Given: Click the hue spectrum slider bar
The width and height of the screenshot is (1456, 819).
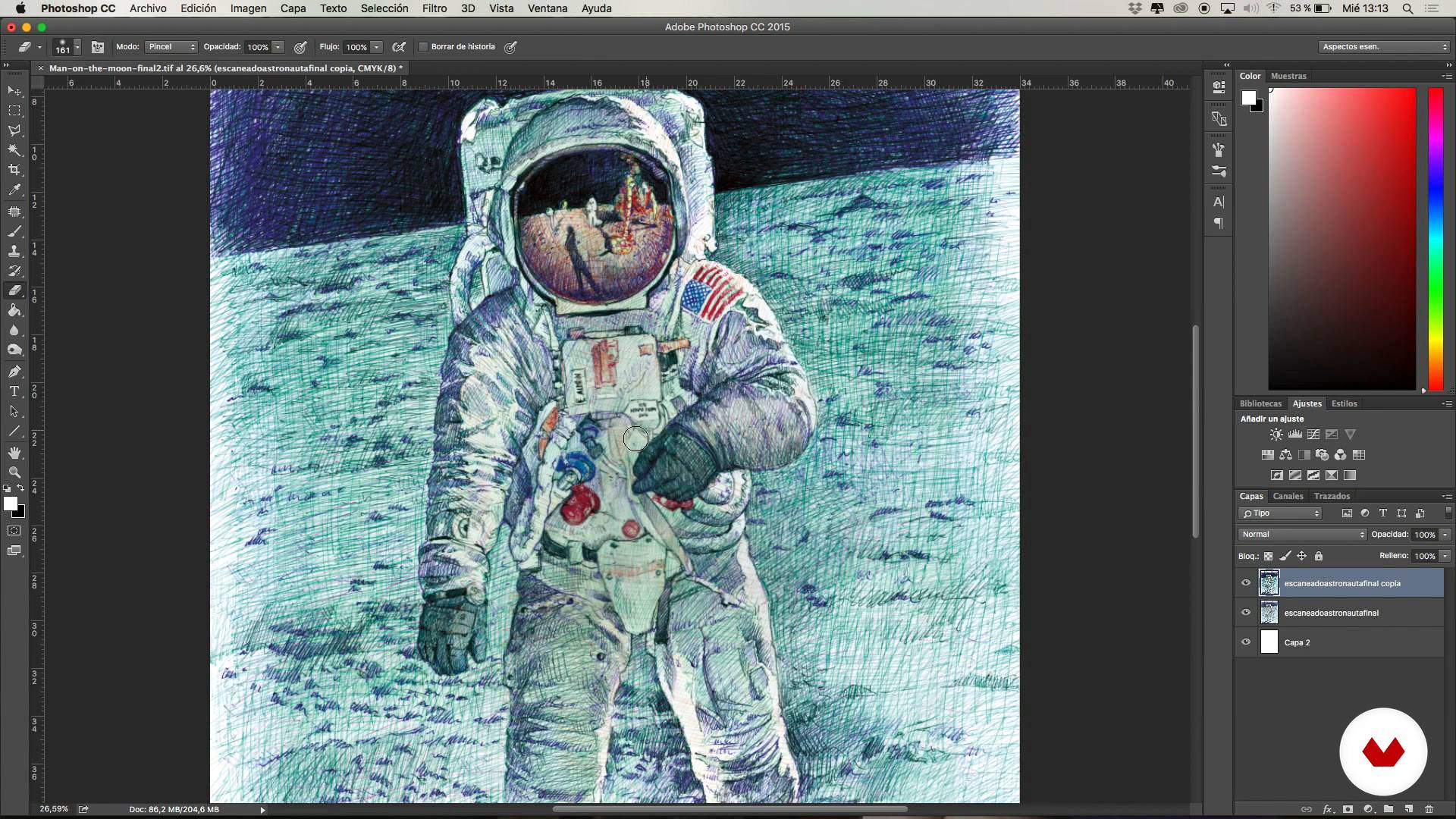Looking at the screenshot, I should click(x=1436, y=239).
